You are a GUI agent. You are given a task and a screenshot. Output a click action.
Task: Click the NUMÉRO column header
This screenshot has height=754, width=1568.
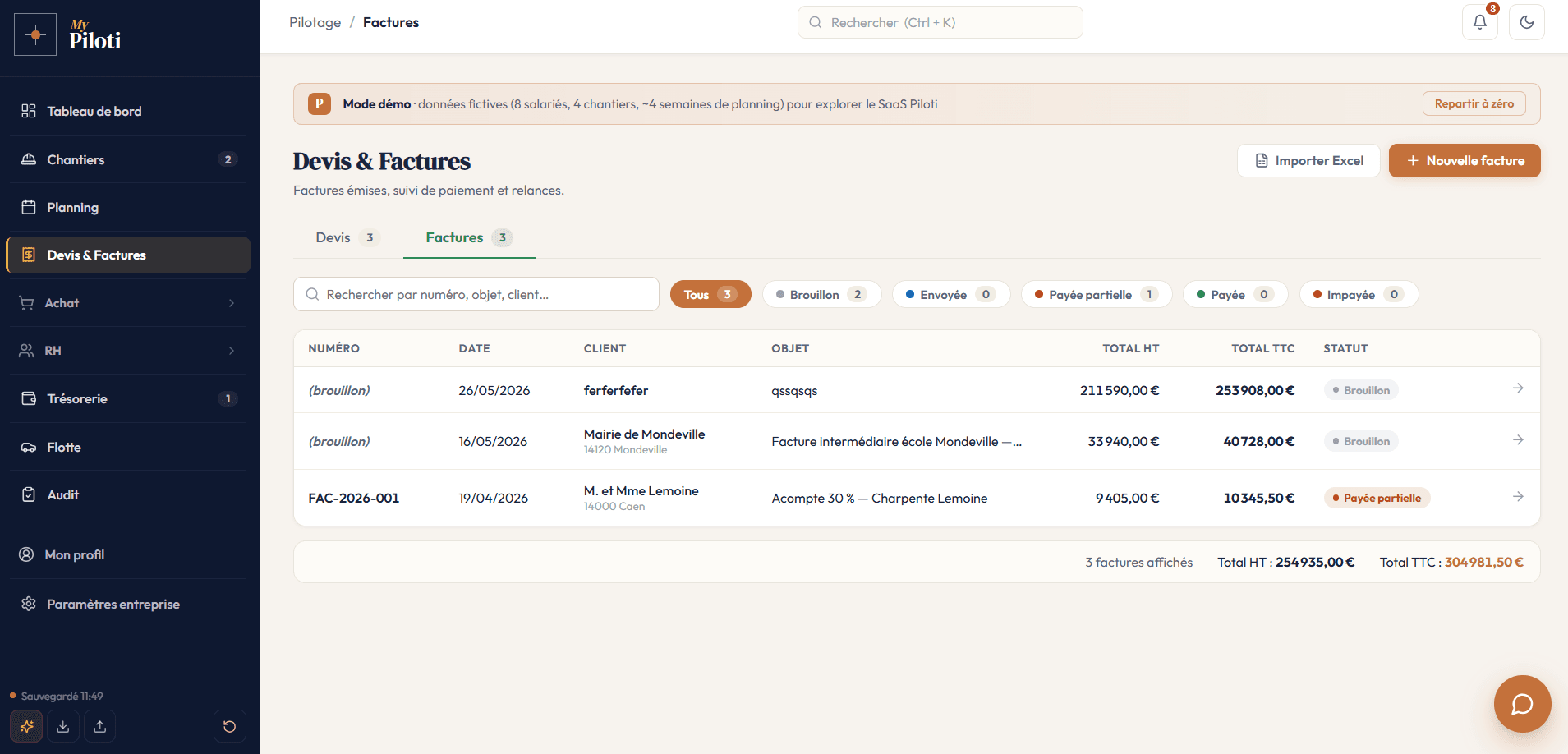pos(333,348)
